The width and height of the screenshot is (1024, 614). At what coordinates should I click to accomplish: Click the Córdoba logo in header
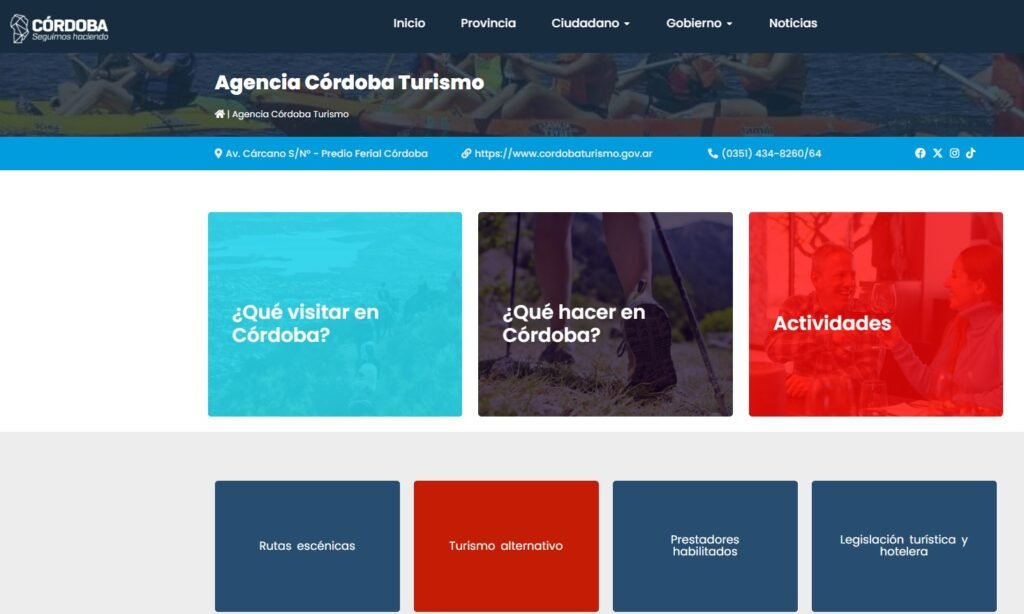pyautogui.click(x=59, y=28)
